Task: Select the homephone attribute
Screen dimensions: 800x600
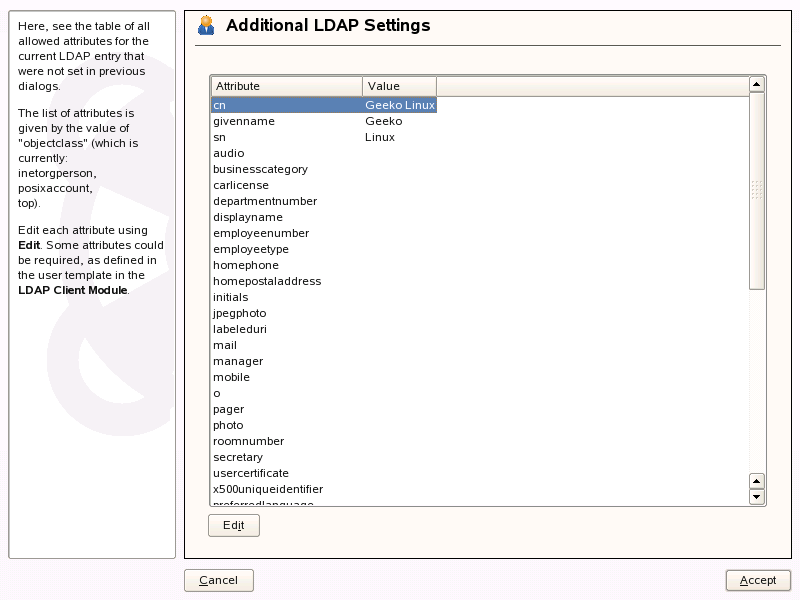Action: [x=246, y=265]
